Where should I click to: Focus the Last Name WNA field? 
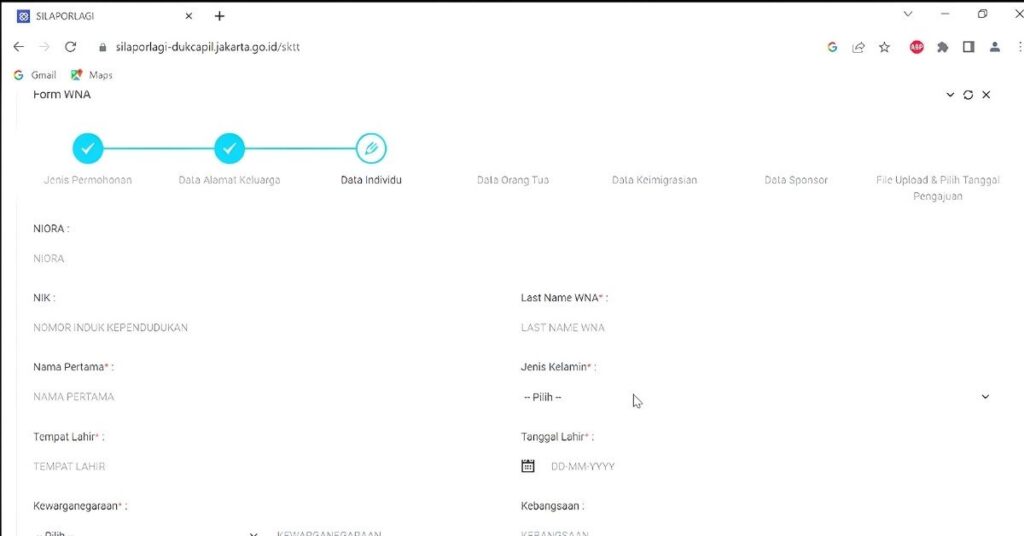coord(756,328)
